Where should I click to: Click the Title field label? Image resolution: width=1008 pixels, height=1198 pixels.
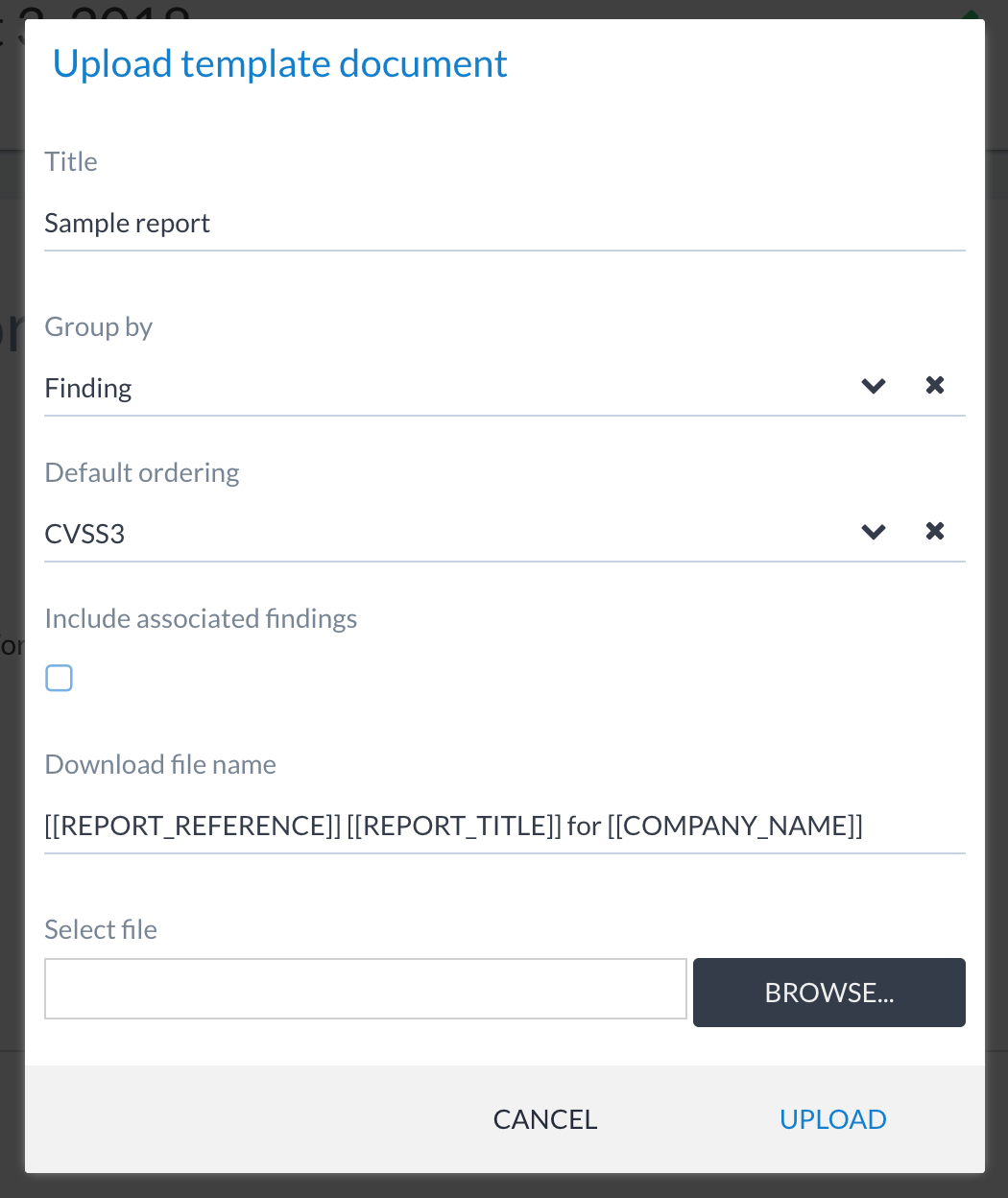(x=71, y=162)
